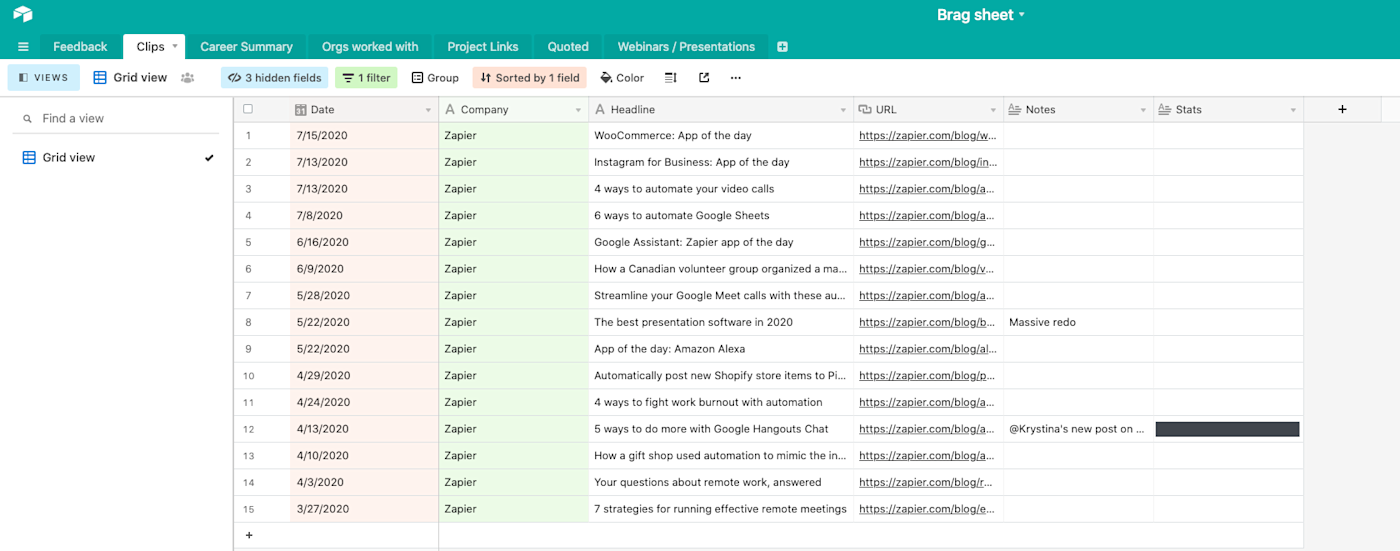The width and height of the screenshot is (1400, 551).
Task: Select '@Krystina's new post on' notes cell
Action: pyautogui.click(x=1078, y=429)
